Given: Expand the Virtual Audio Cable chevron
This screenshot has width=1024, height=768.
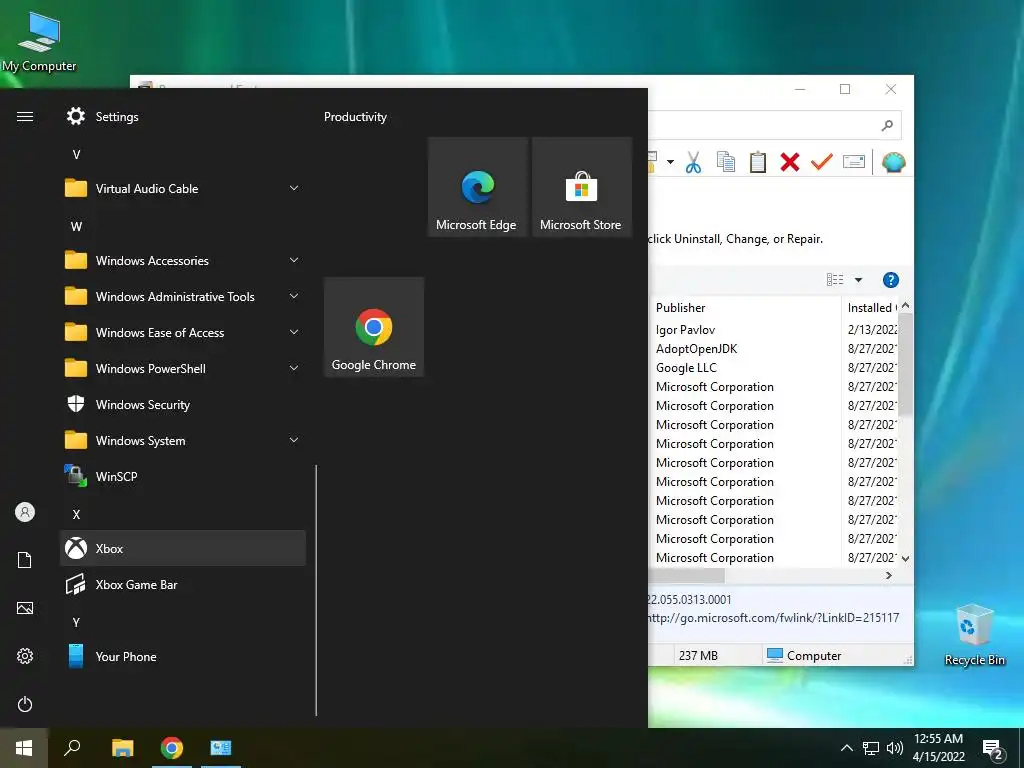Looking at the screenshot, I should (294, 188).
